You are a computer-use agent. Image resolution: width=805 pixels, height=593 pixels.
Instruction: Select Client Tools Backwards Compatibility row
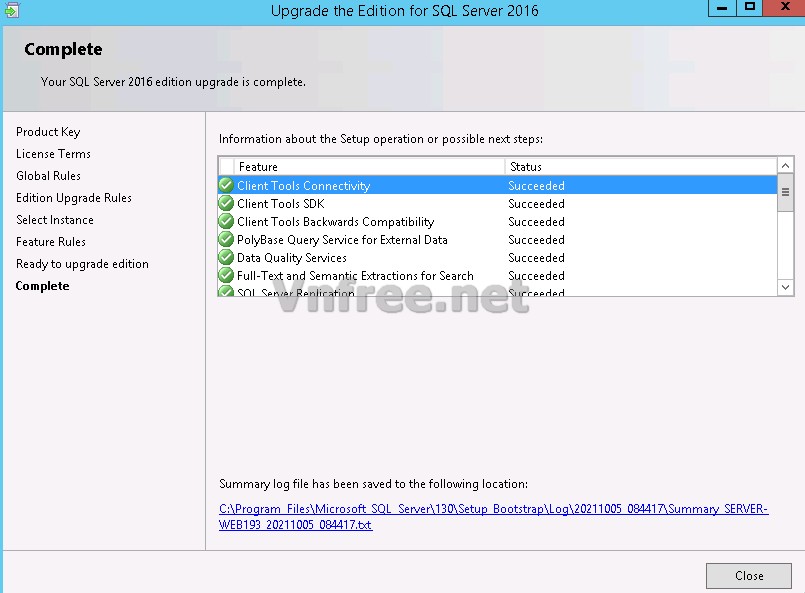point(497,221)
